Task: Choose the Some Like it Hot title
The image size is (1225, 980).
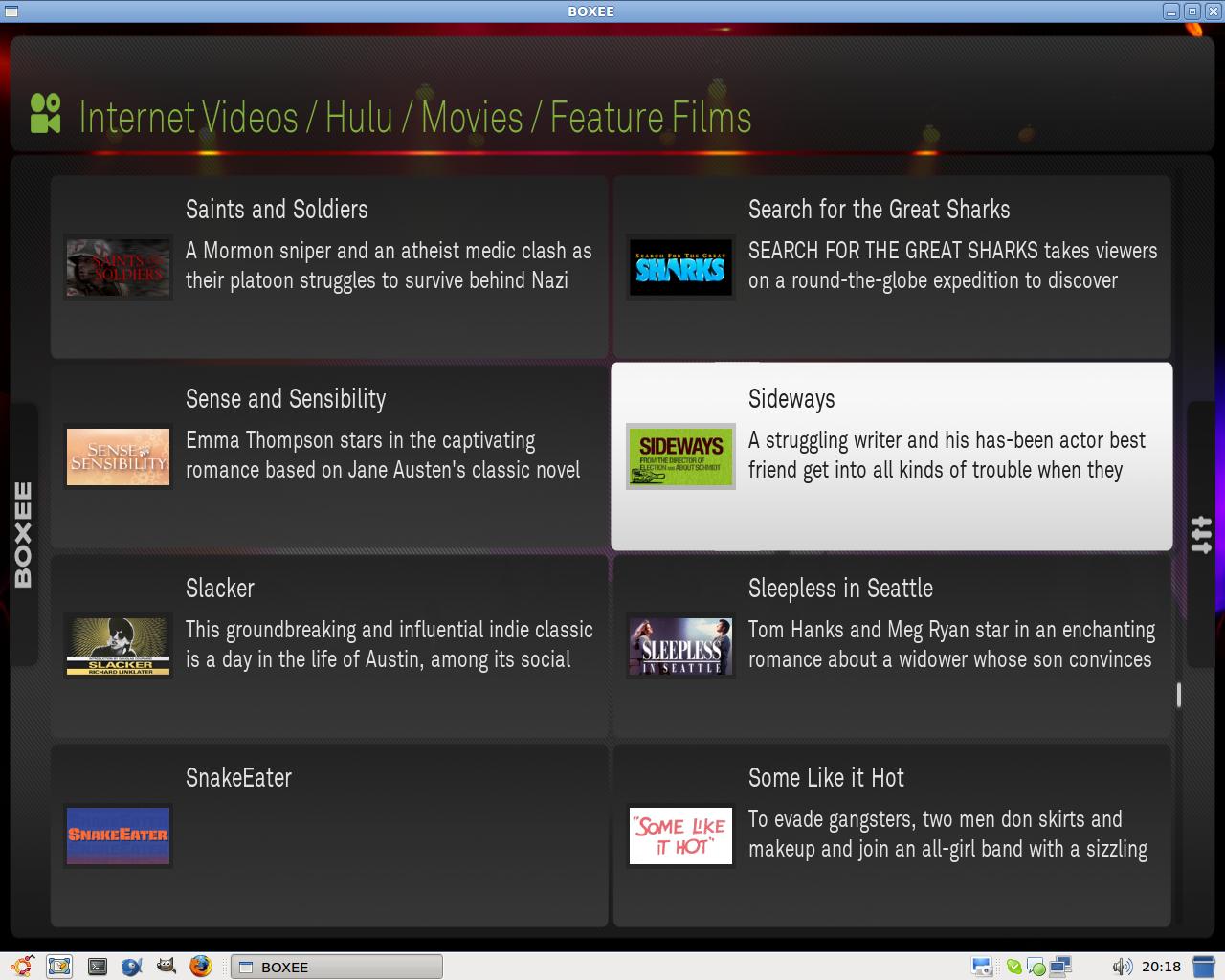Action: (x=826, y=778)
